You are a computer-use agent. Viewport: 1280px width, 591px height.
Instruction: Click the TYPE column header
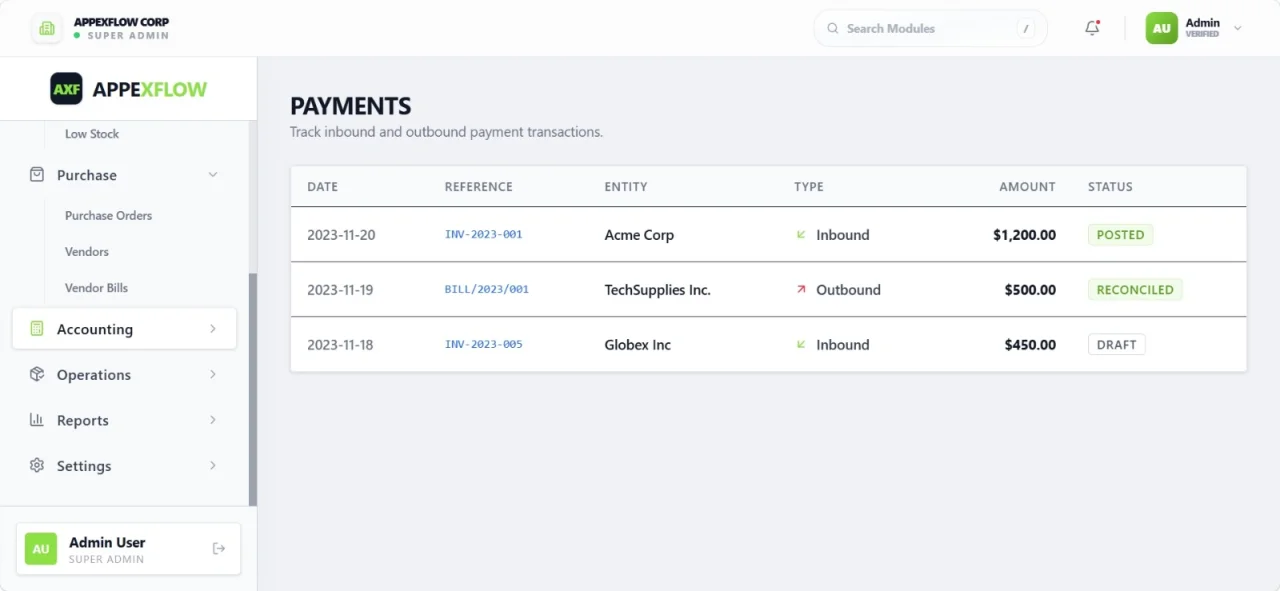[x=809, y=187]
